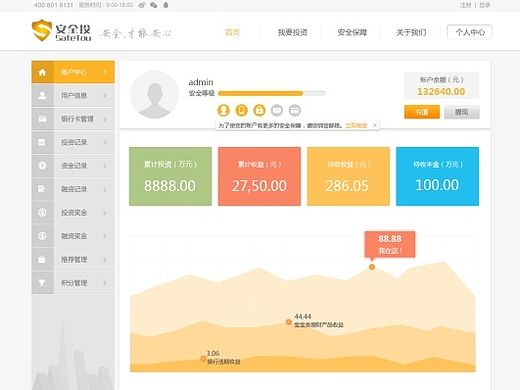The height and width of the screenshot is (390, 520).
Task: Click the orange 286.05 pending income card
Action: coord(348,176)
